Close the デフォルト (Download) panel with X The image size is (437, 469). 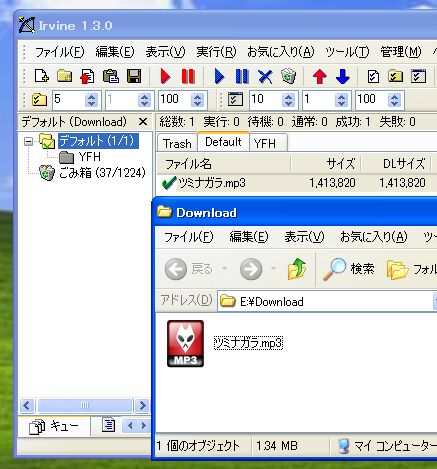(143, 122)
